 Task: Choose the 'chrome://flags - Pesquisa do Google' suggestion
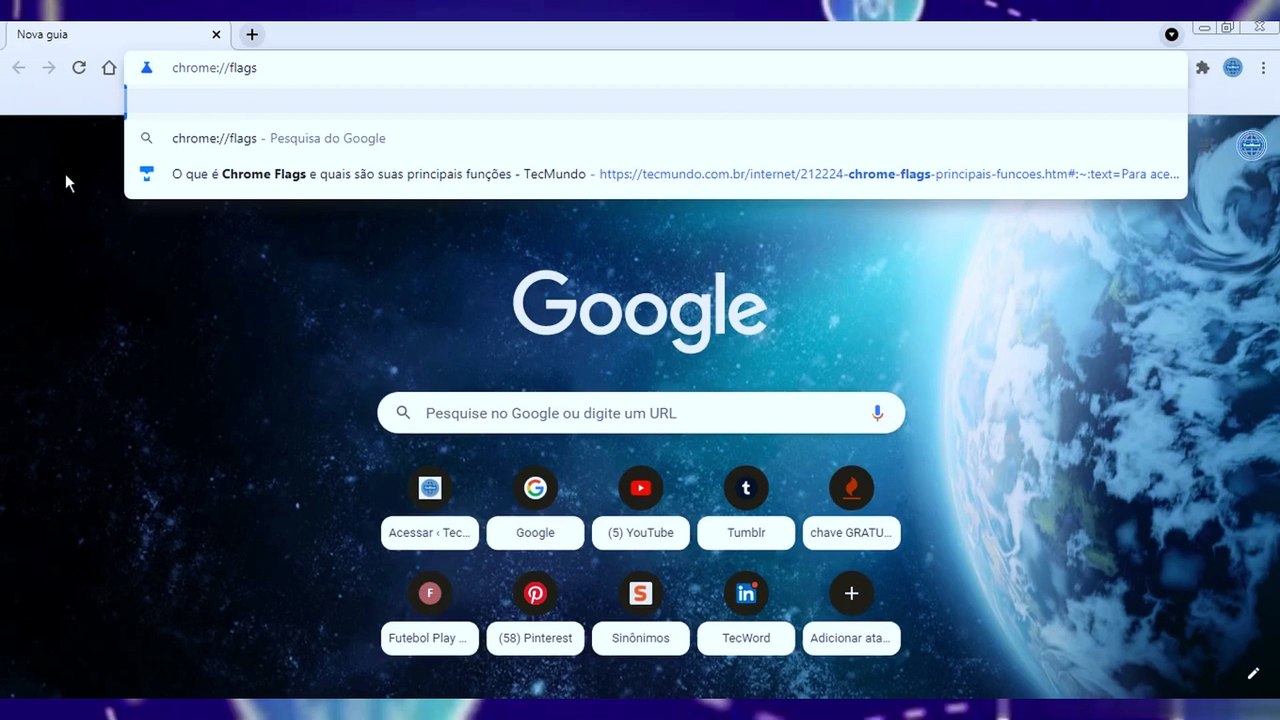coord(656,138)
